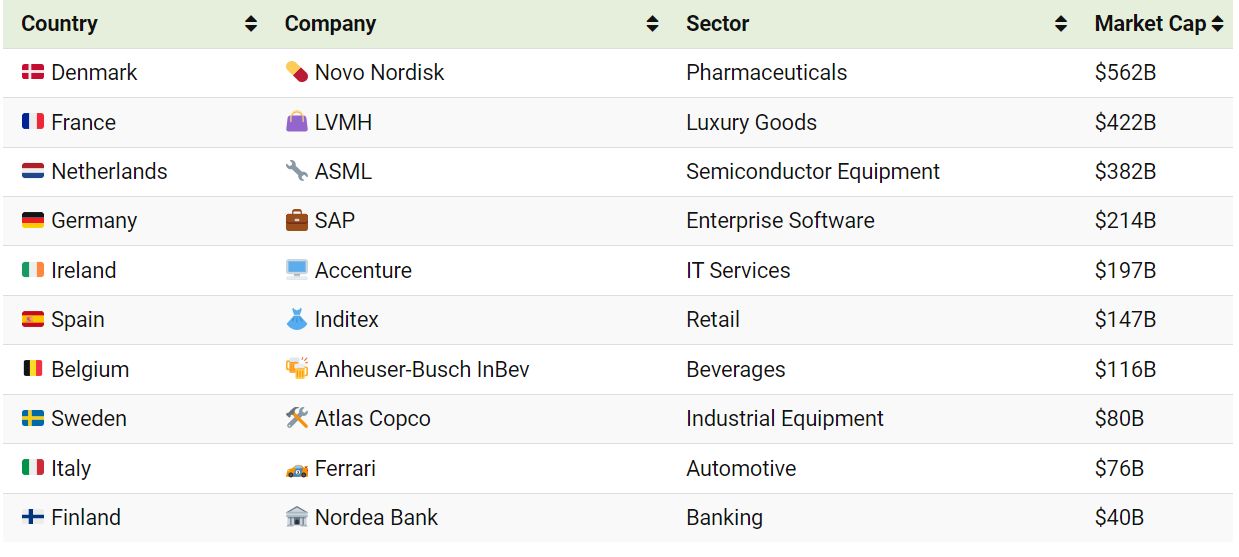The width and height of the screenshot is (1239, 557).
Task: Sort table by Country column arrows
Action: click(251, 24)
